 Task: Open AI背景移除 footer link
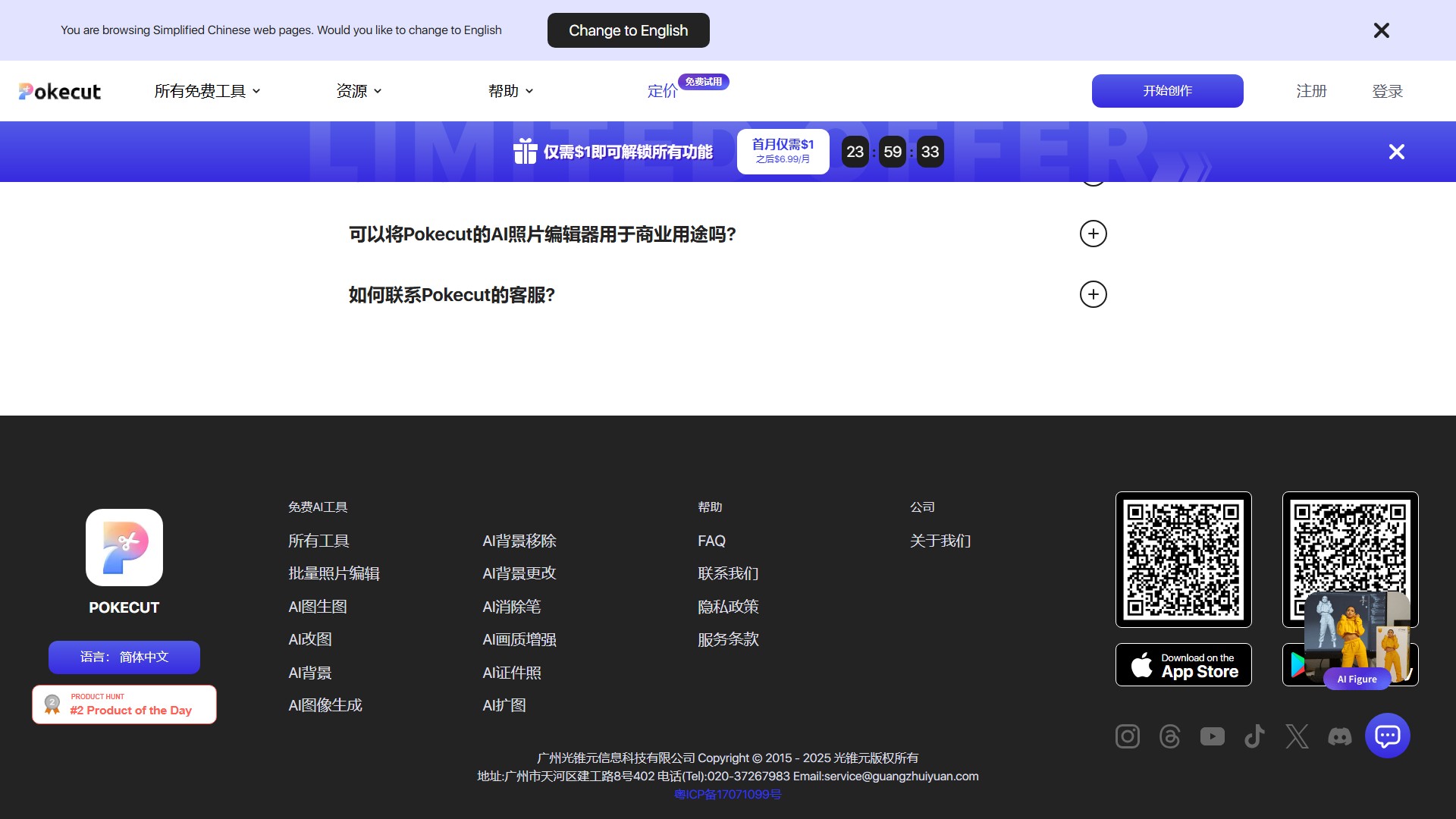pyautogui.click(x=519, y=541)
